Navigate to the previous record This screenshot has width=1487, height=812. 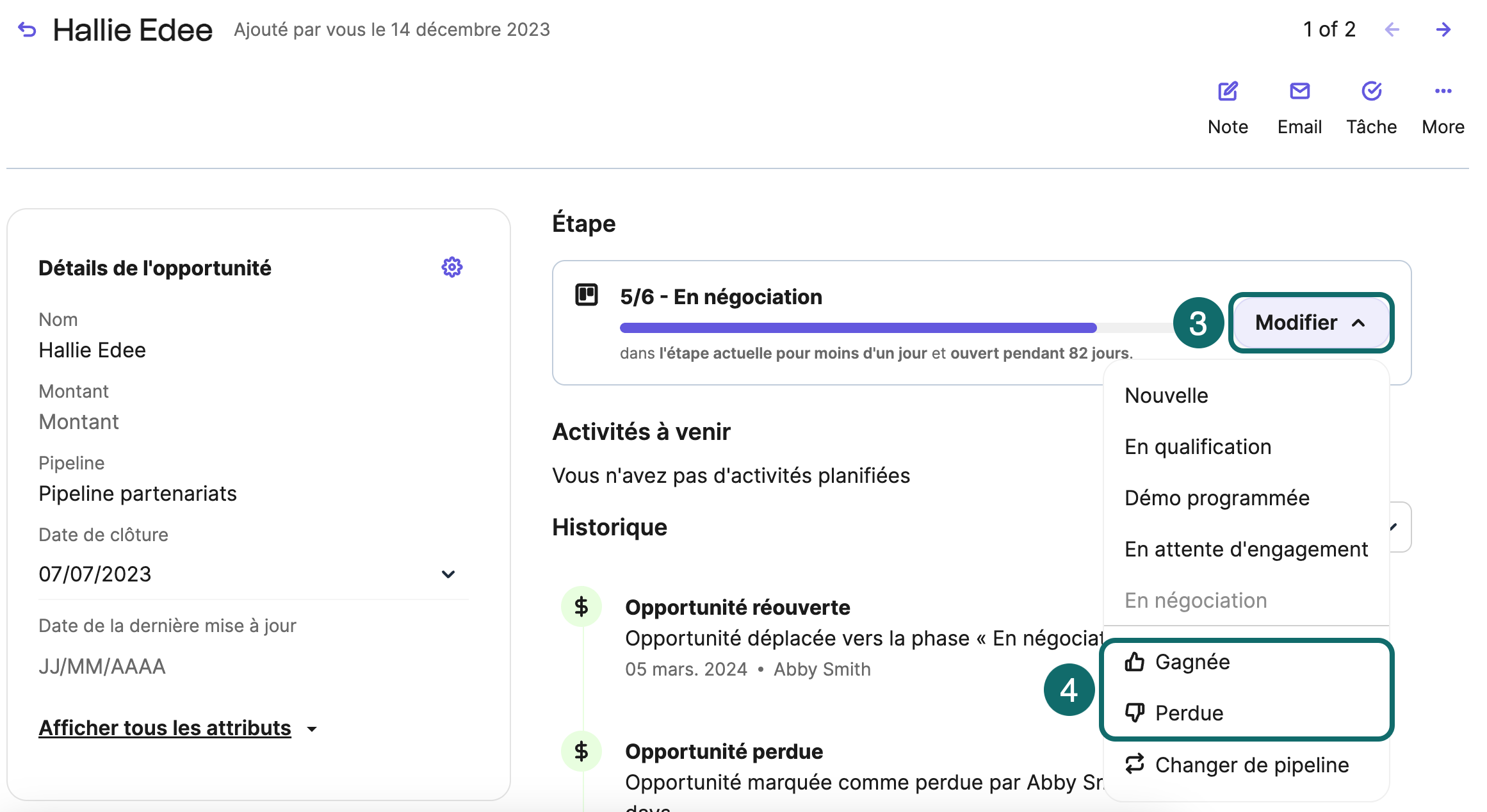click(x=1392, y=29)
